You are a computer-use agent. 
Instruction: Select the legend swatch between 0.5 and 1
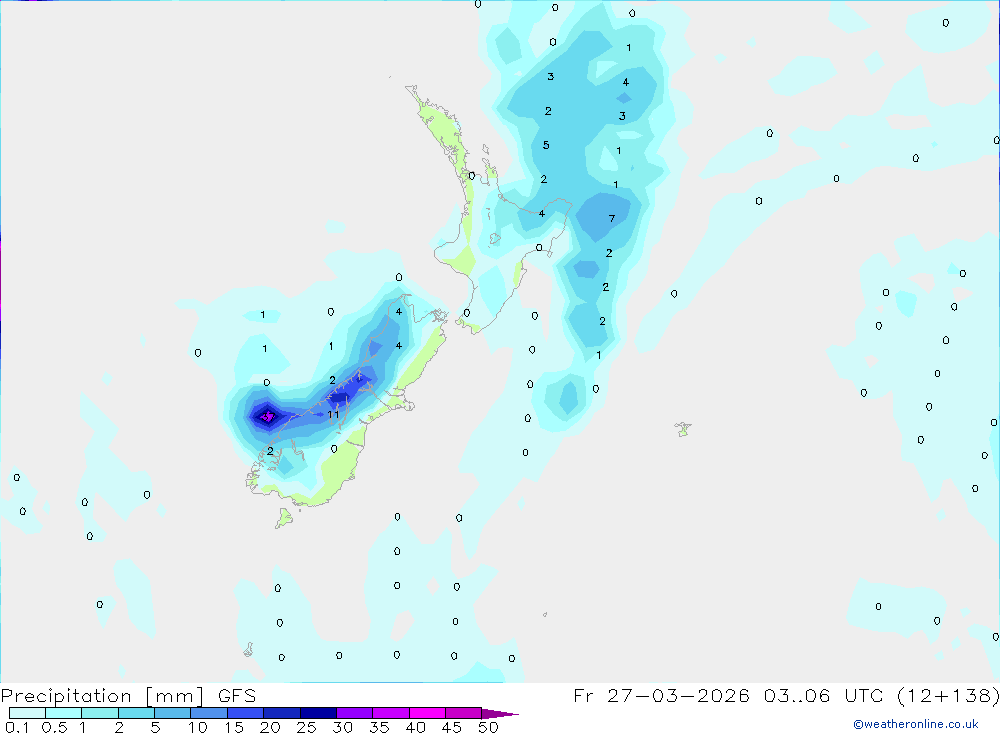[x=64, y=713]
